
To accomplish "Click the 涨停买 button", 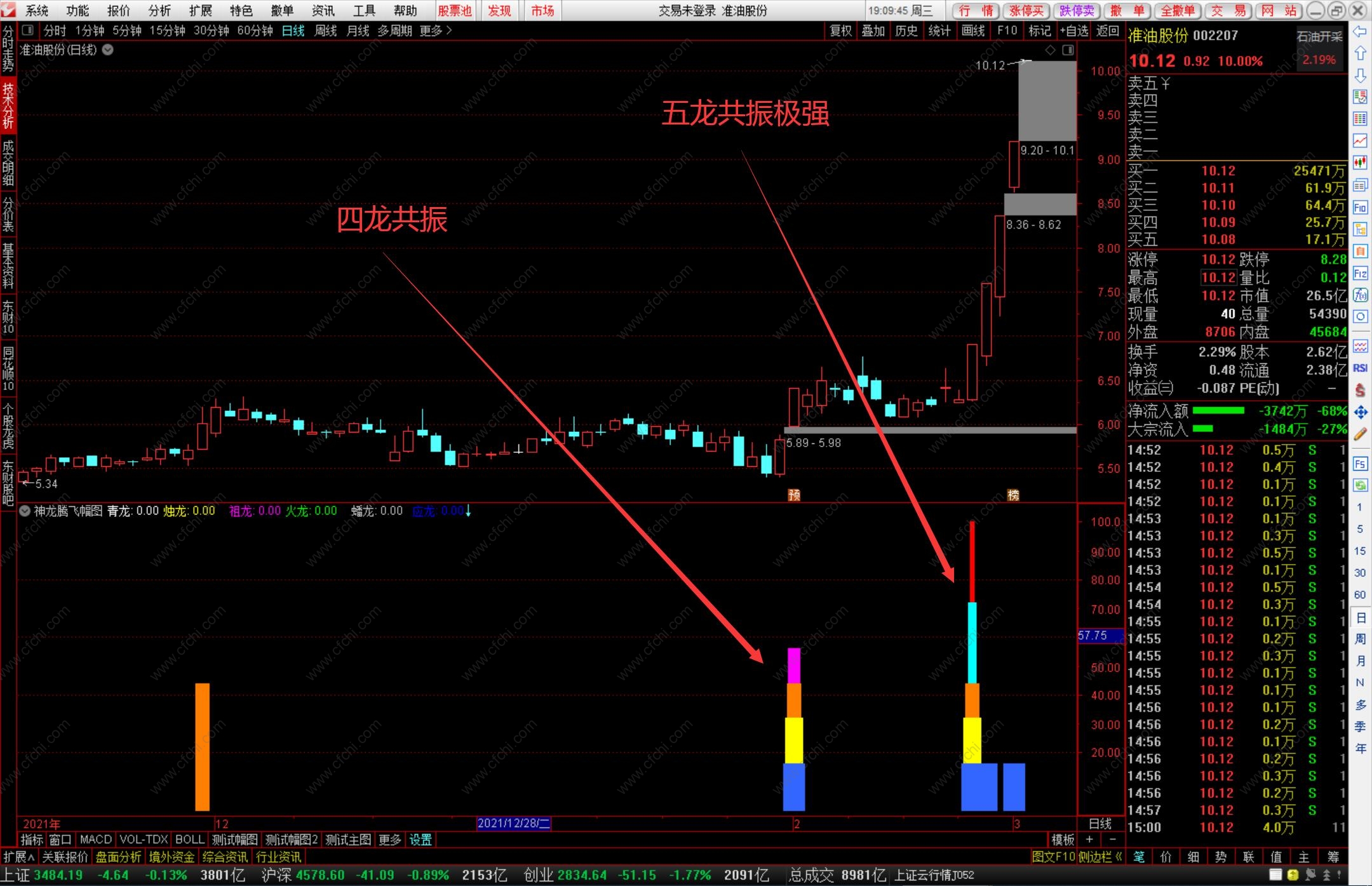I will coord(1026,10).
